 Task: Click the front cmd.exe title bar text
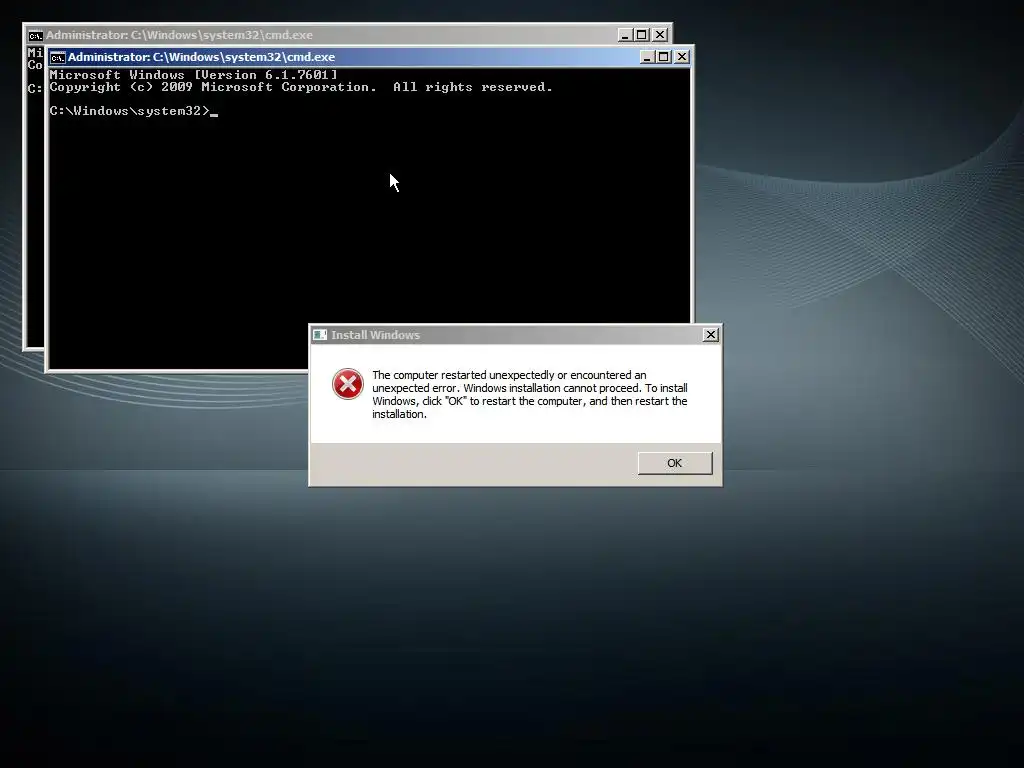[x=201, y=57]
